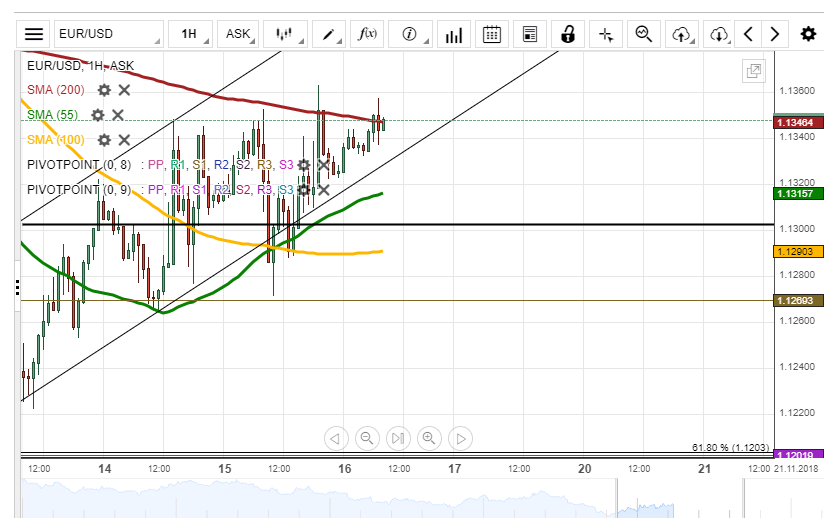Click the green 1.13157 price tag

798,194
